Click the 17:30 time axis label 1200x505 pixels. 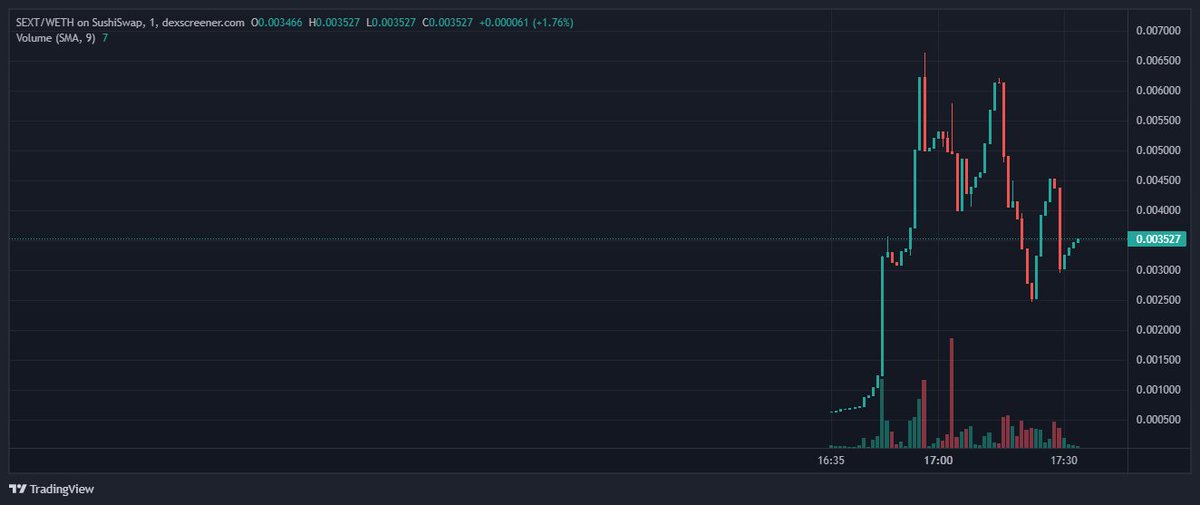1064,461
